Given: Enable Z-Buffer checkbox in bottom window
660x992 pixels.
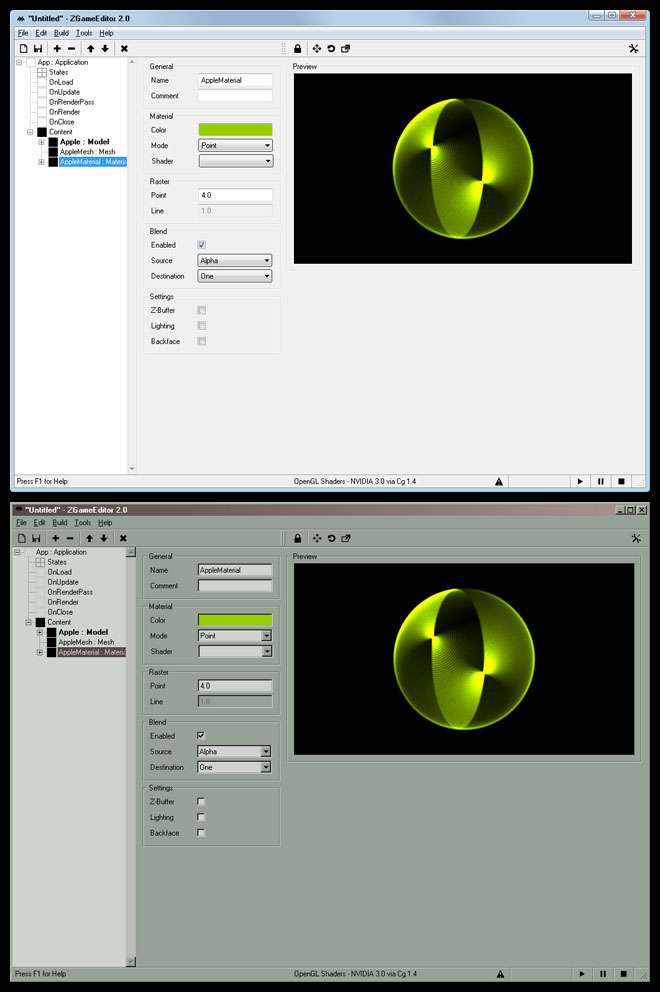Looking at the screenshot, I should pos(201,802).
